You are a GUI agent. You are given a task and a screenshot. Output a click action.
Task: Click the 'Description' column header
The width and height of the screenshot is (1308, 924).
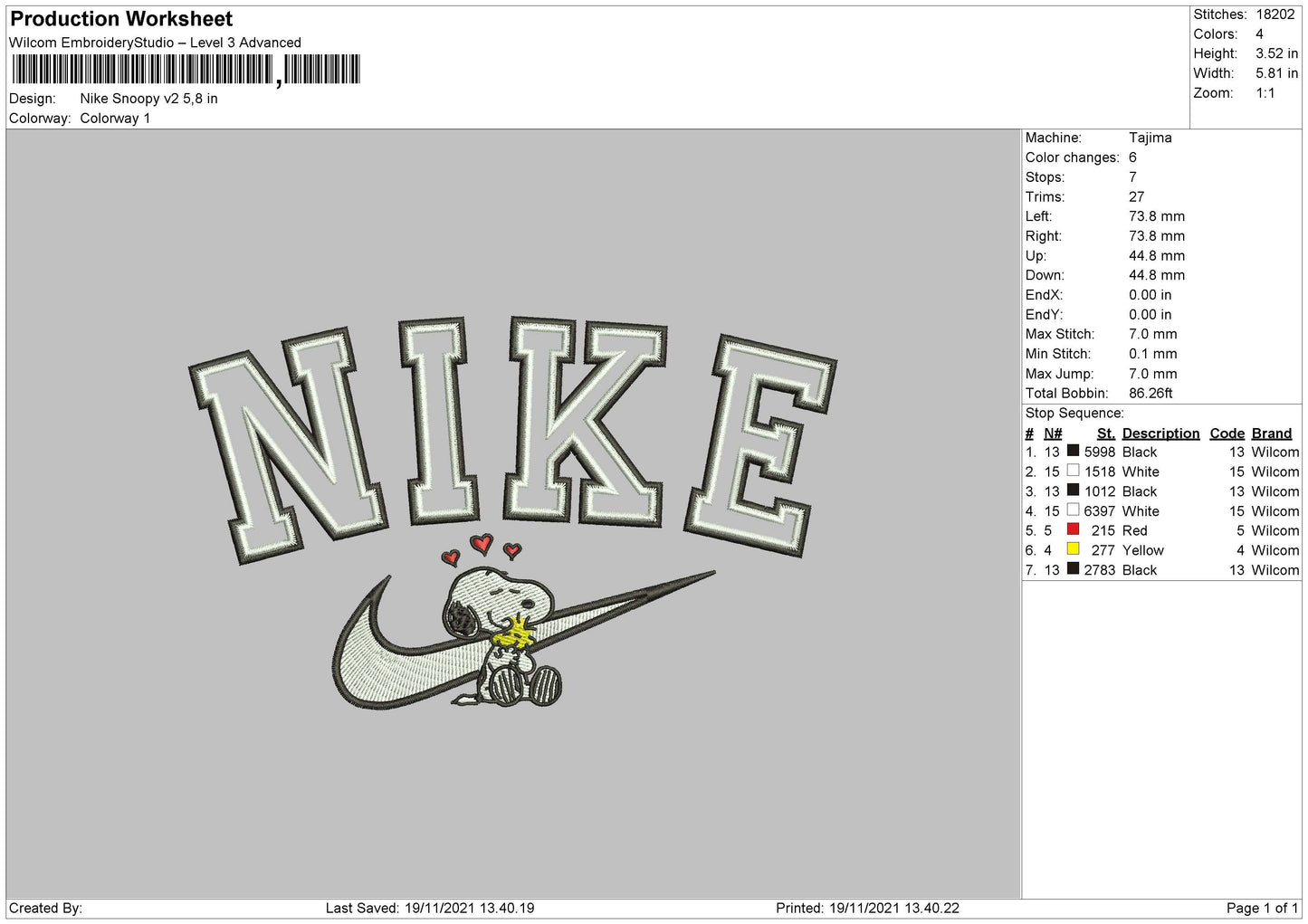tap(1160, 433)
